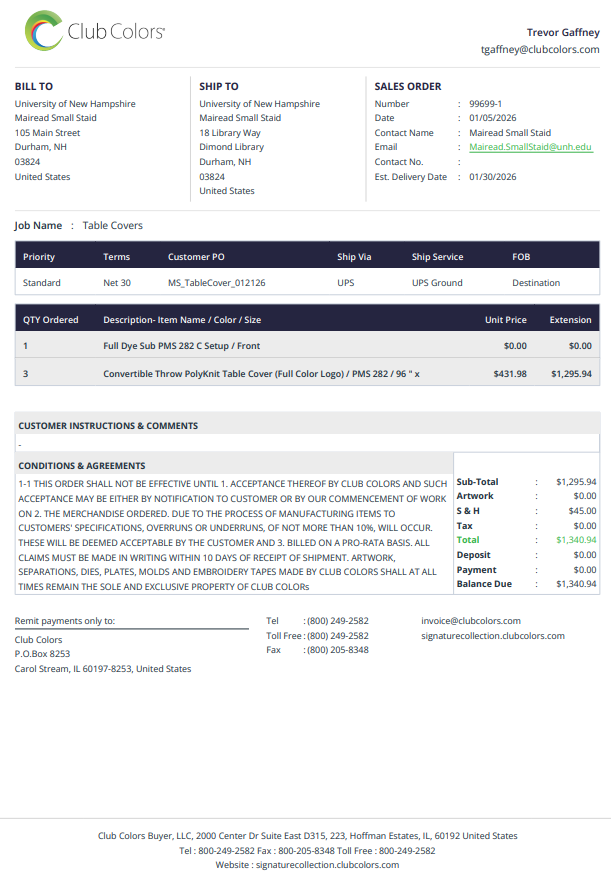Click the Unit Price column header
611x877 pixels.
click(x=505, y=320)
